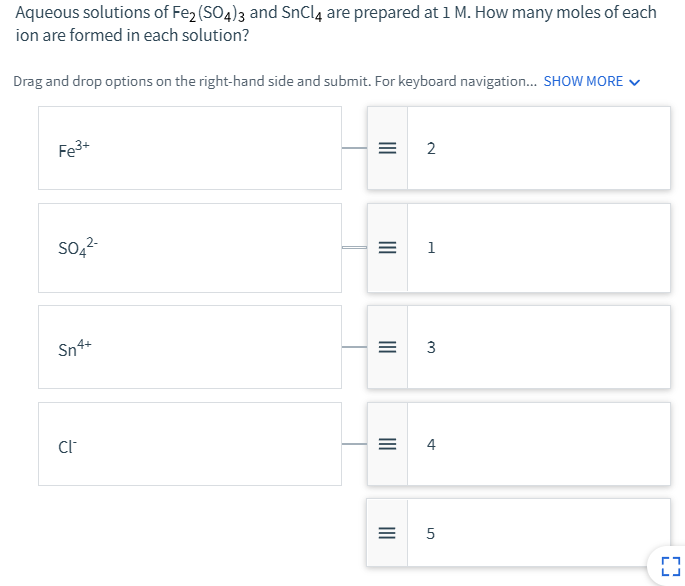Viewport: 685px width, 586px height.
Task: Select the Sn4+ ion box
Action: click(190, 346)
